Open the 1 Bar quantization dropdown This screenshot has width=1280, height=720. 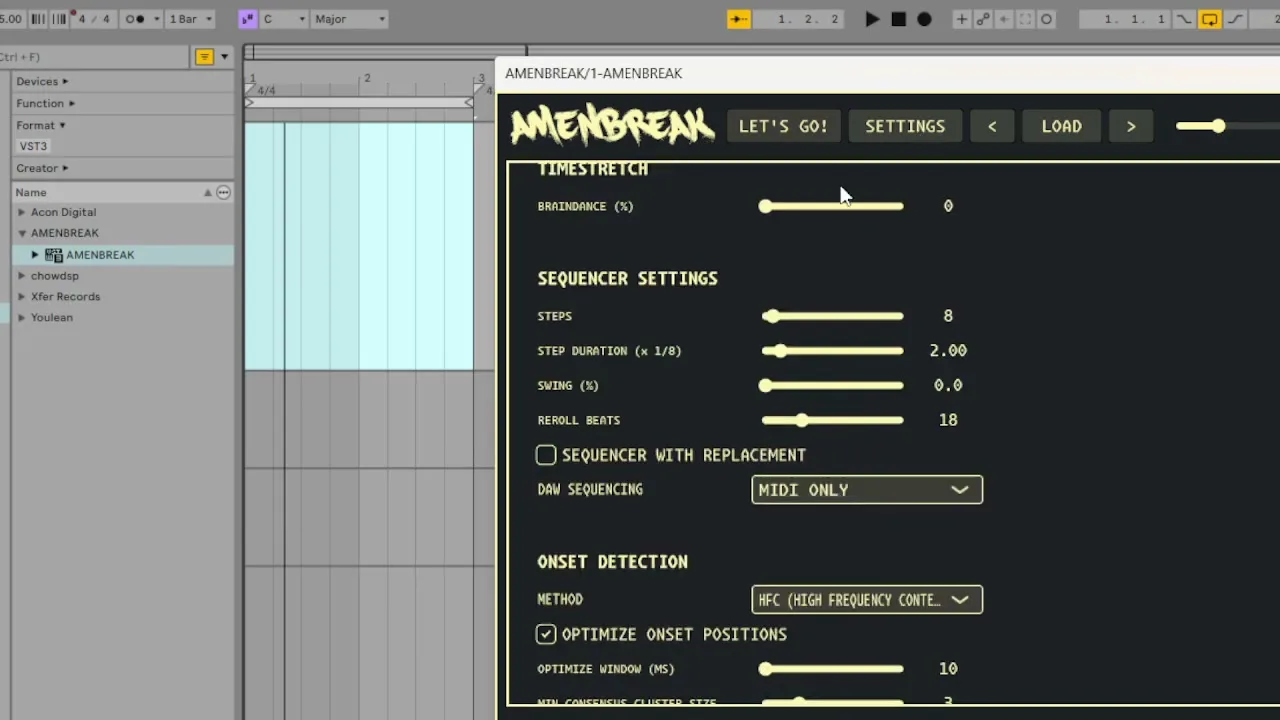tap(190, 19)
